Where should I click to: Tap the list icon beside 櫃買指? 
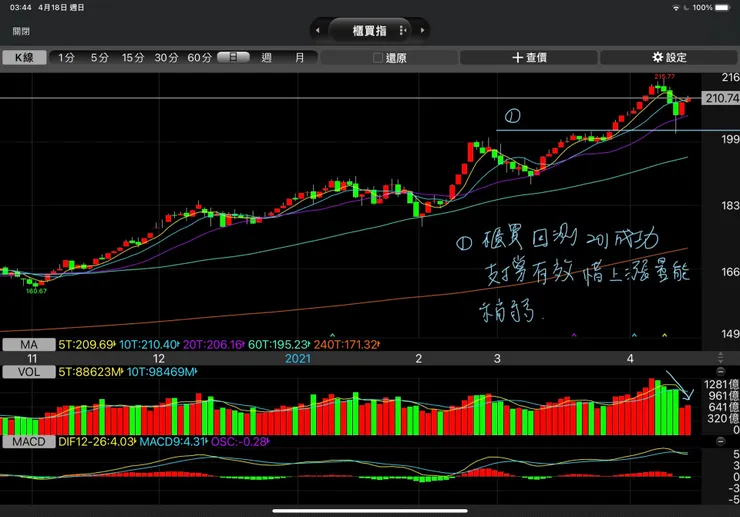coord(403,31)
